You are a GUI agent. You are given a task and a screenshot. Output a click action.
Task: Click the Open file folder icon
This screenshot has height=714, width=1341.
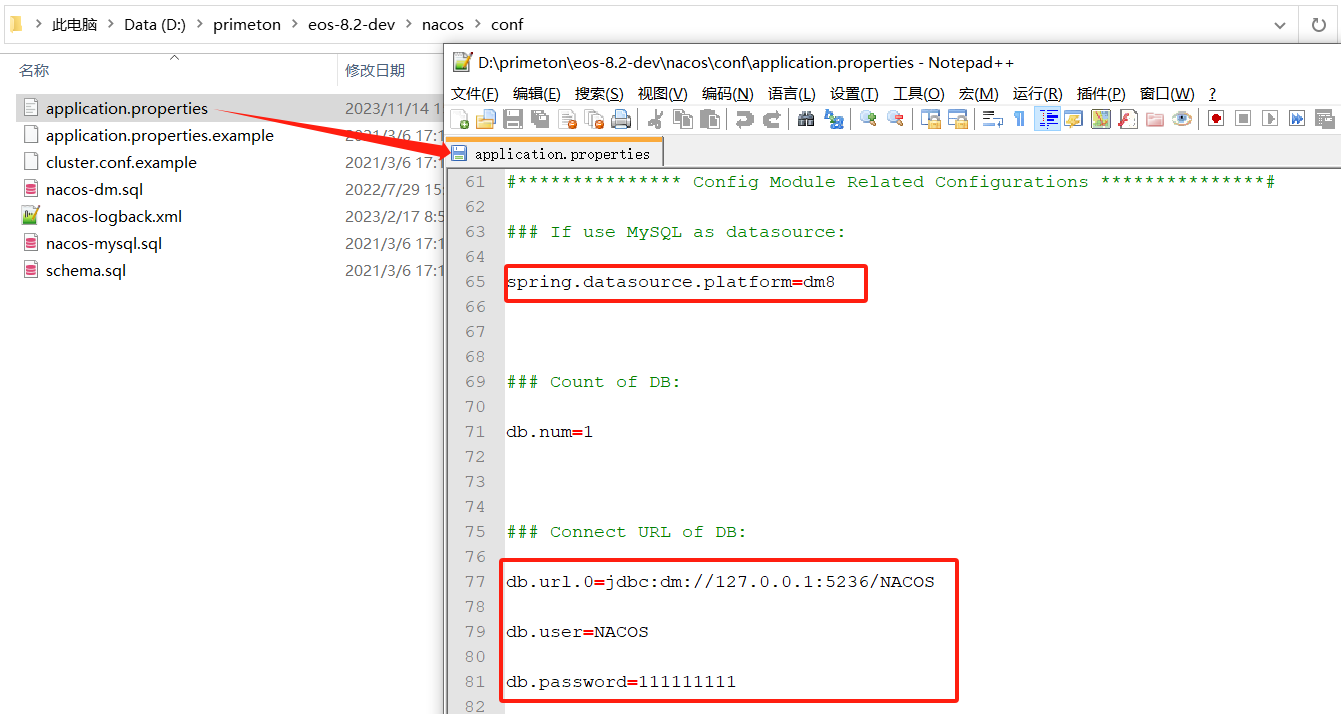coord(486,120)
